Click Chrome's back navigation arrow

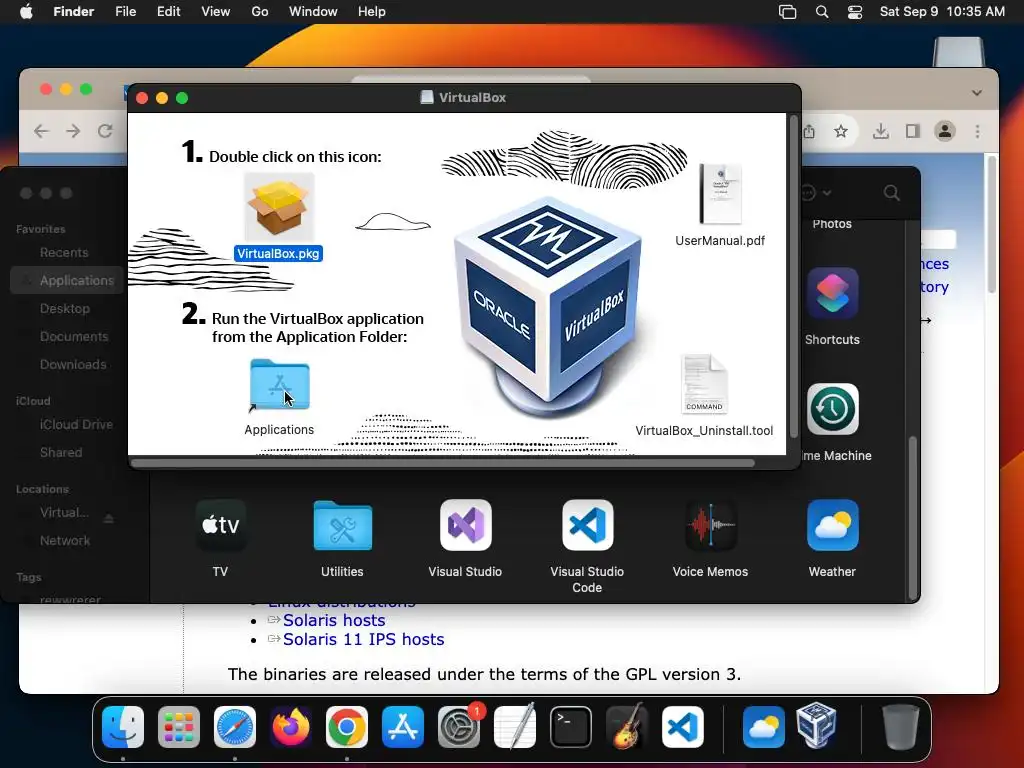41,131
